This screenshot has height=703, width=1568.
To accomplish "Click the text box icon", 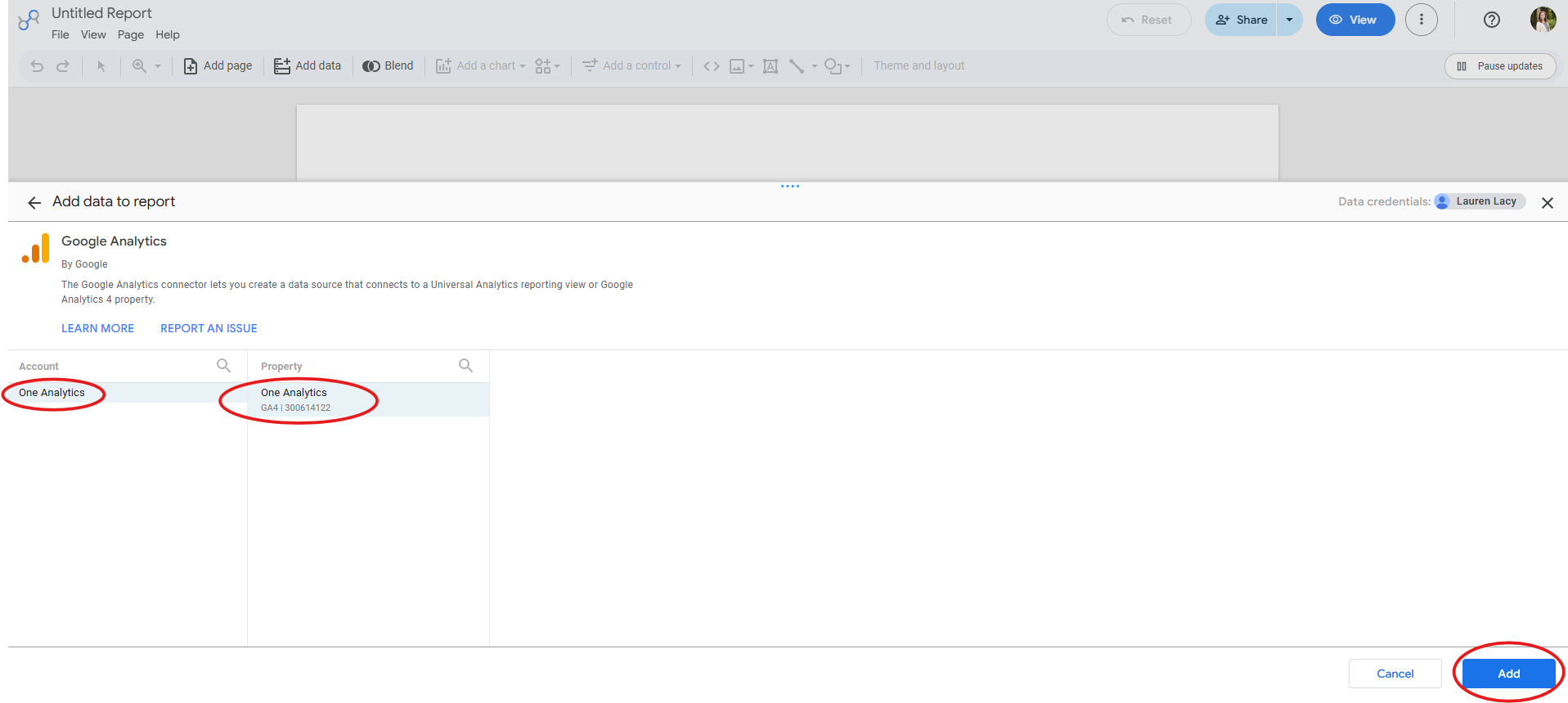I will [771, 66].
